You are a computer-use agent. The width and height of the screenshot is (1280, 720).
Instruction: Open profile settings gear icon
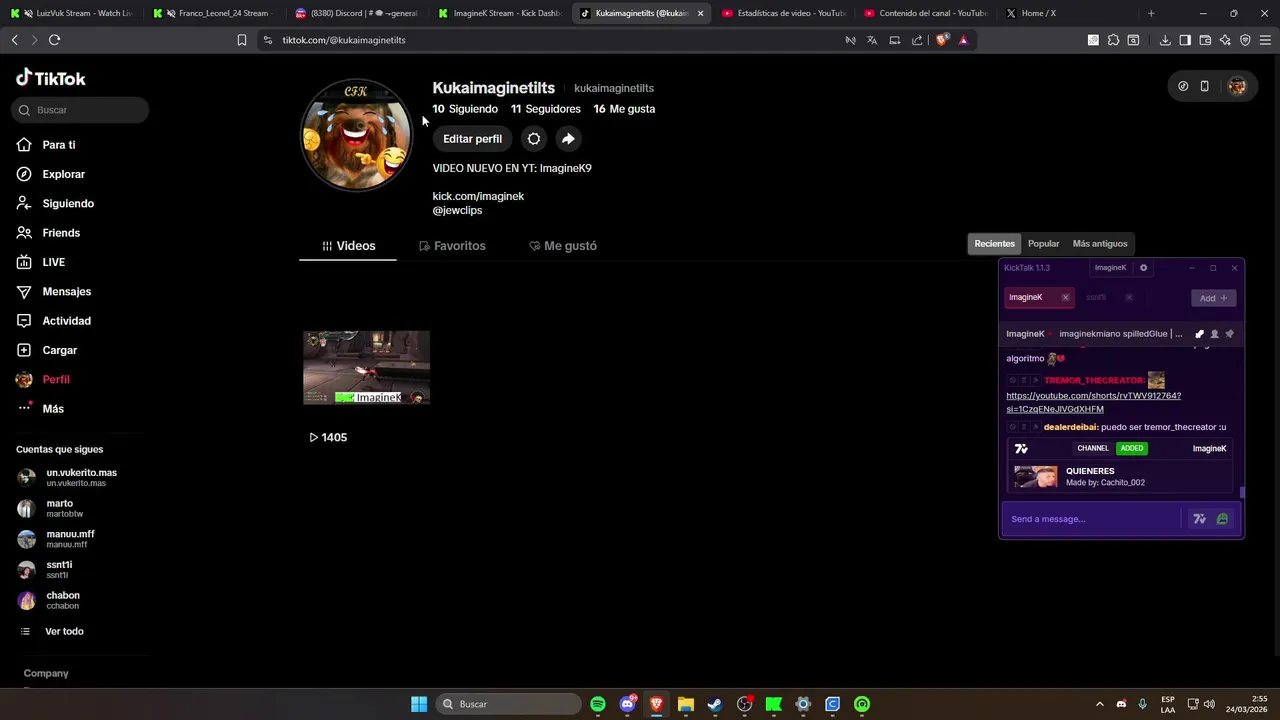pos(534,139)
